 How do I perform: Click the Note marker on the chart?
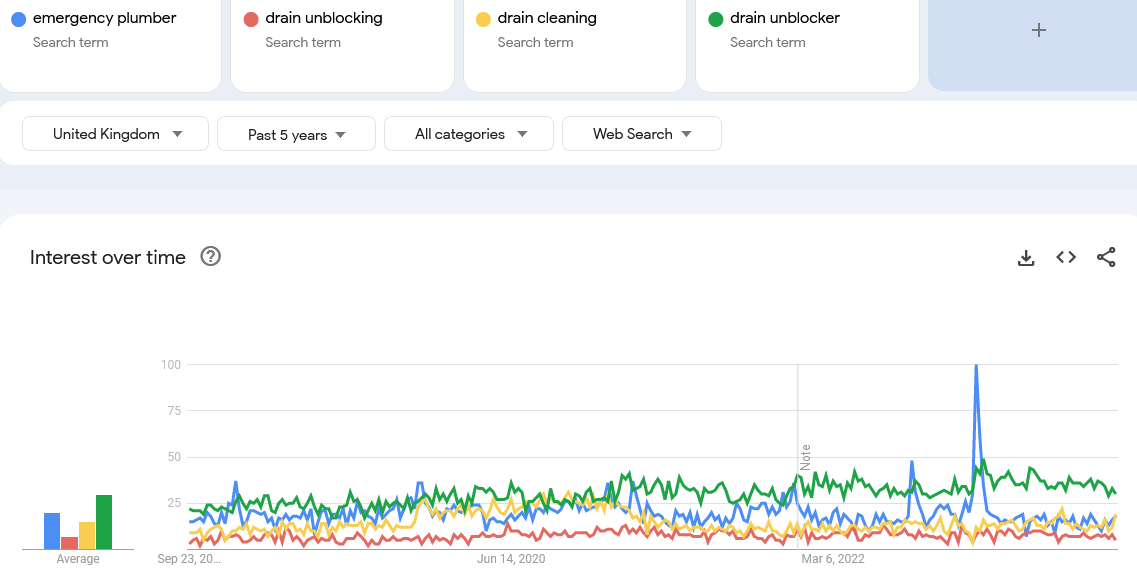[x=805, y=457]
